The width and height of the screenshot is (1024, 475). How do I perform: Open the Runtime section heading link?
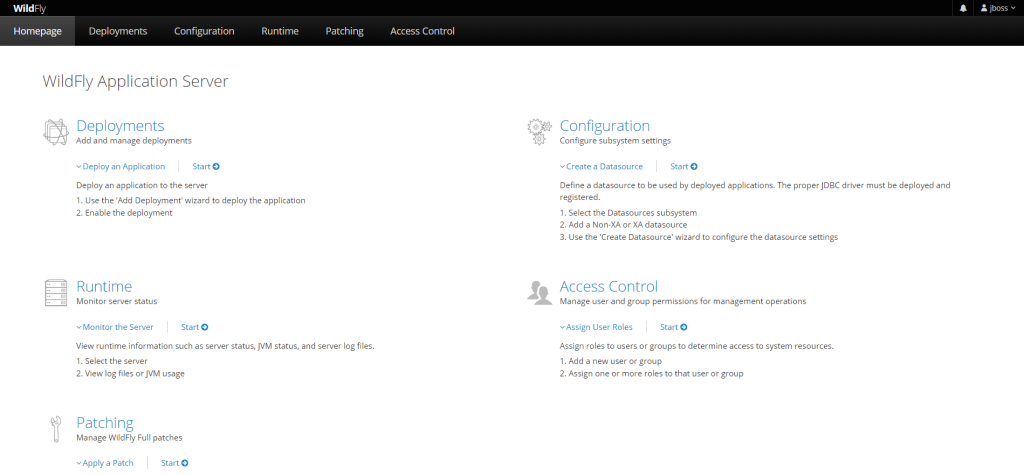[x=104, y=286]
